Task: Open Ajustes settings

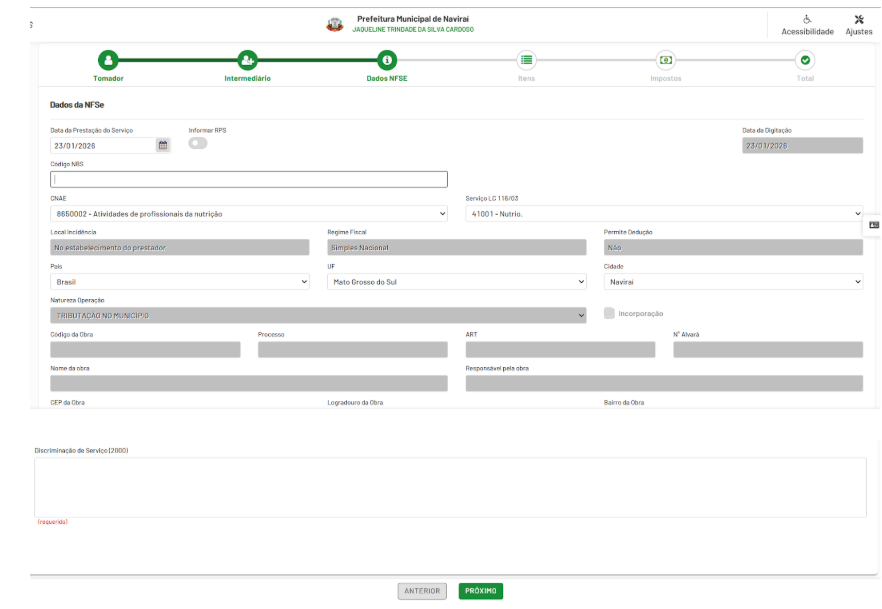Action: [859, 25]
